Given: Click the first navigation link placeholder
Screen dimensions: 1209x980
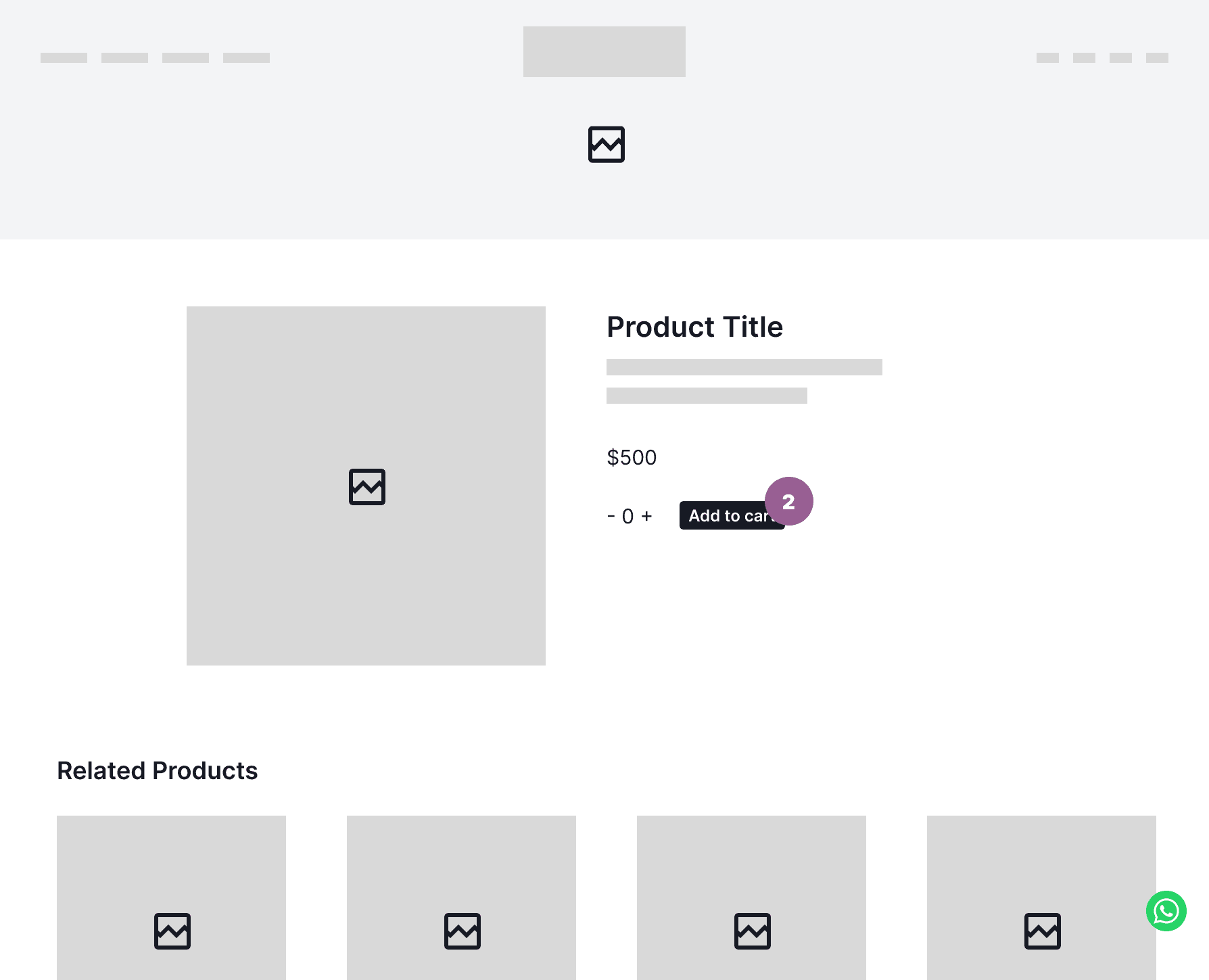Looking at the screenshot, I should [x=64, y=58].
